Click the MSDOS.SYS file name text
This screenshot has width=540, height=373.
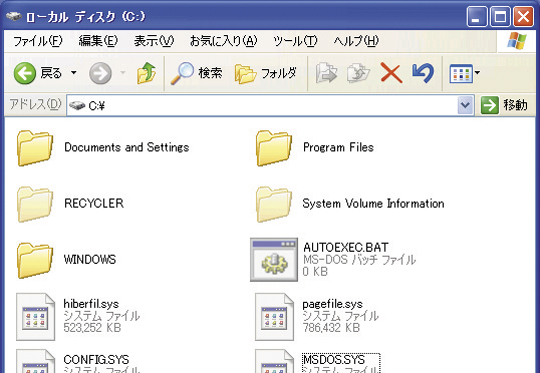(x=334, y=360)
